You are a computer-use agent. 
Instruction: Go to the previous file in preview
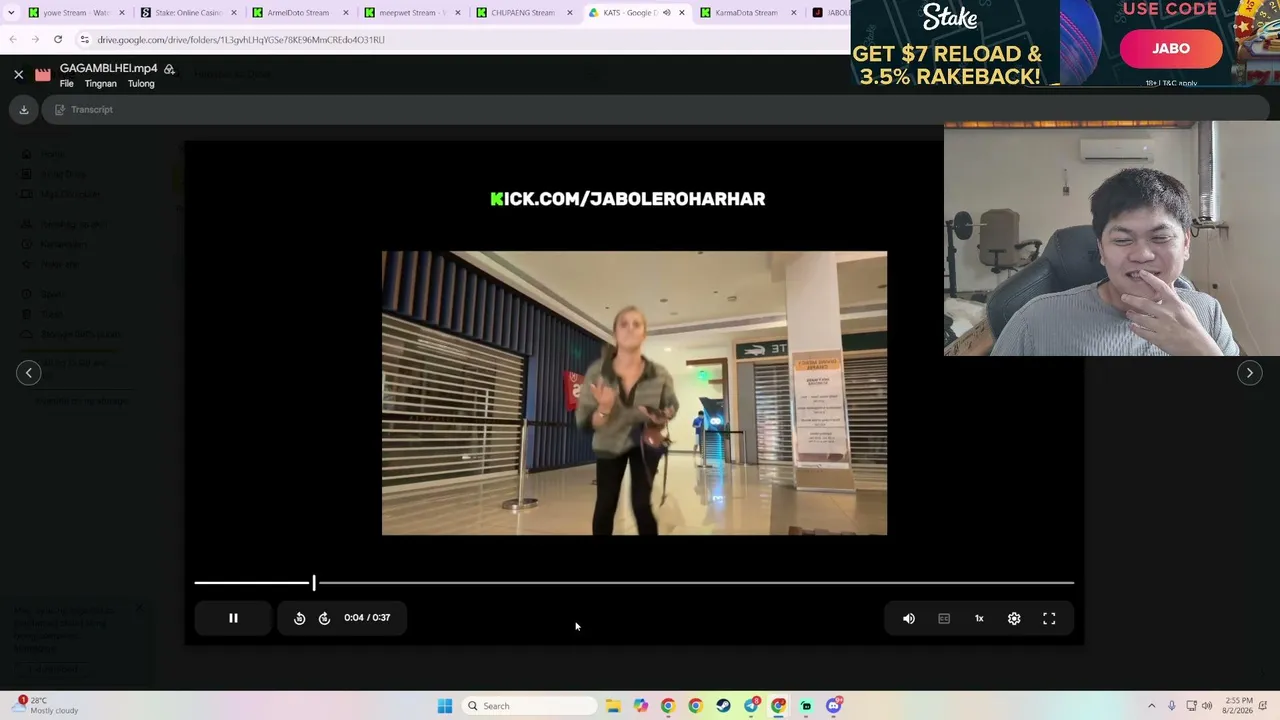[29, 373]
